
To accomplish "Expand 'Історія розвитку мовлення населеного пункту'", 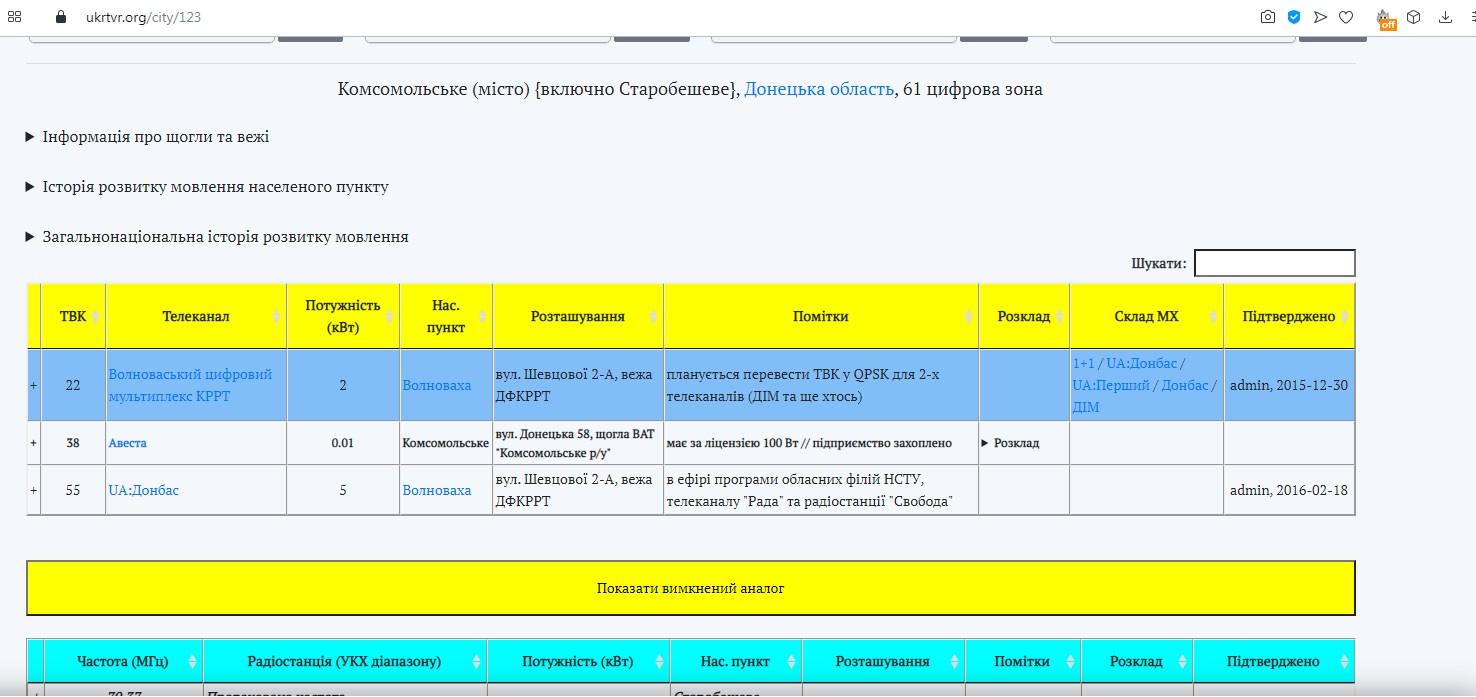I will 214,187.
